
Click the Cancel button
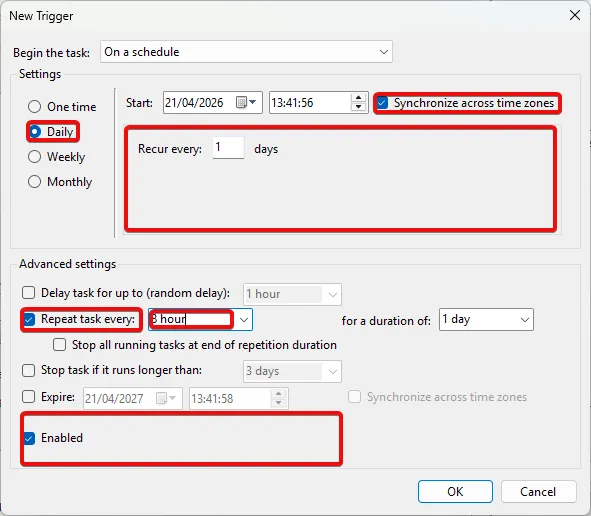coord(538,492)
